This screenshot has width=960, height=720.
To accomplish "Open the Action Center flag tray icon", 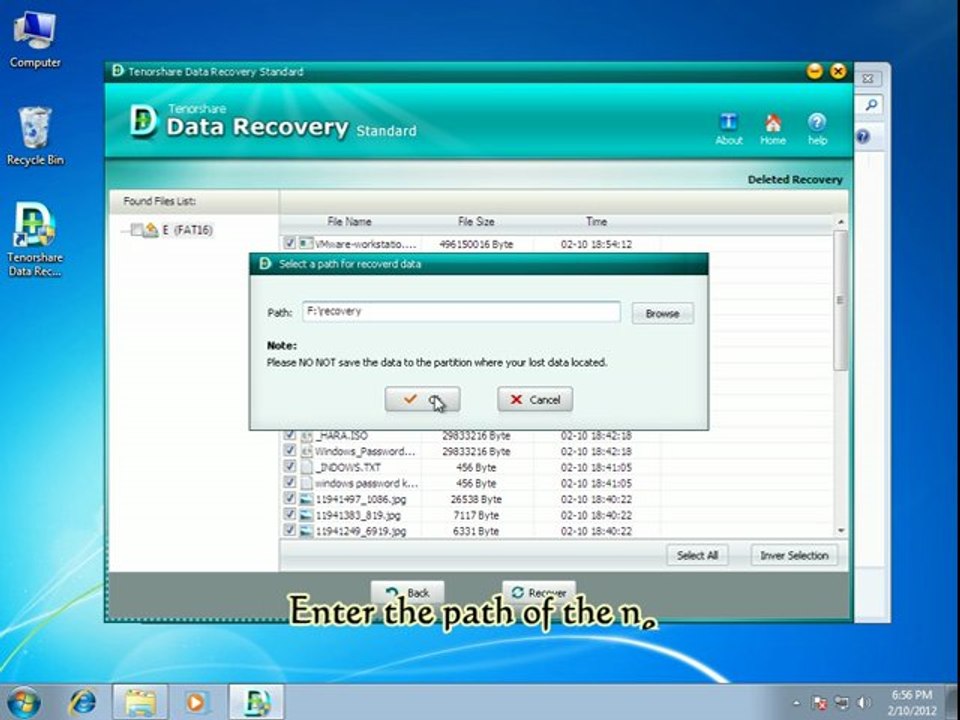I will pos(819,703).
